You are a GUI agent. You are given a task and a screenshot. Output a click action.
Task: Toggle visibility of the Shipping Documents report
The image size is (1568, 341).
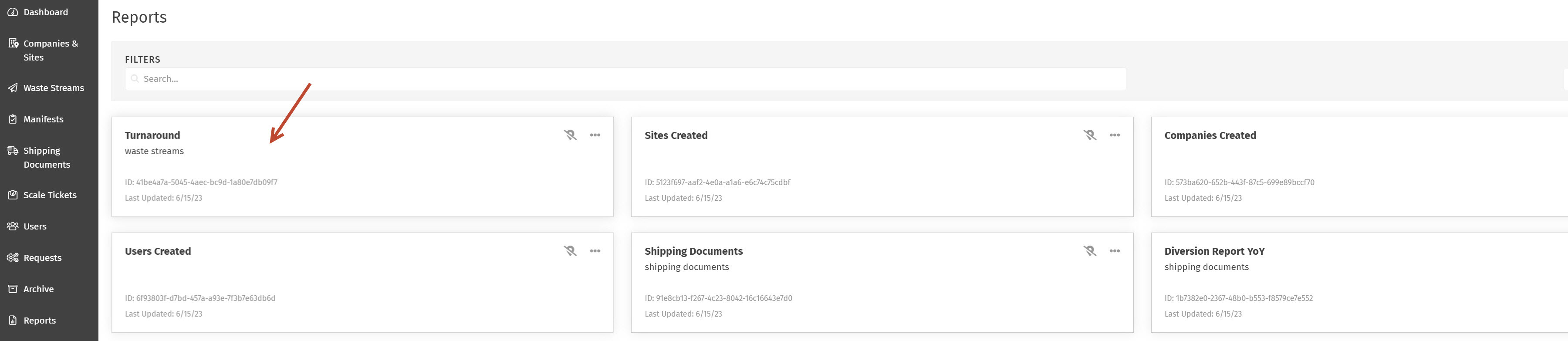point(1090,251)
